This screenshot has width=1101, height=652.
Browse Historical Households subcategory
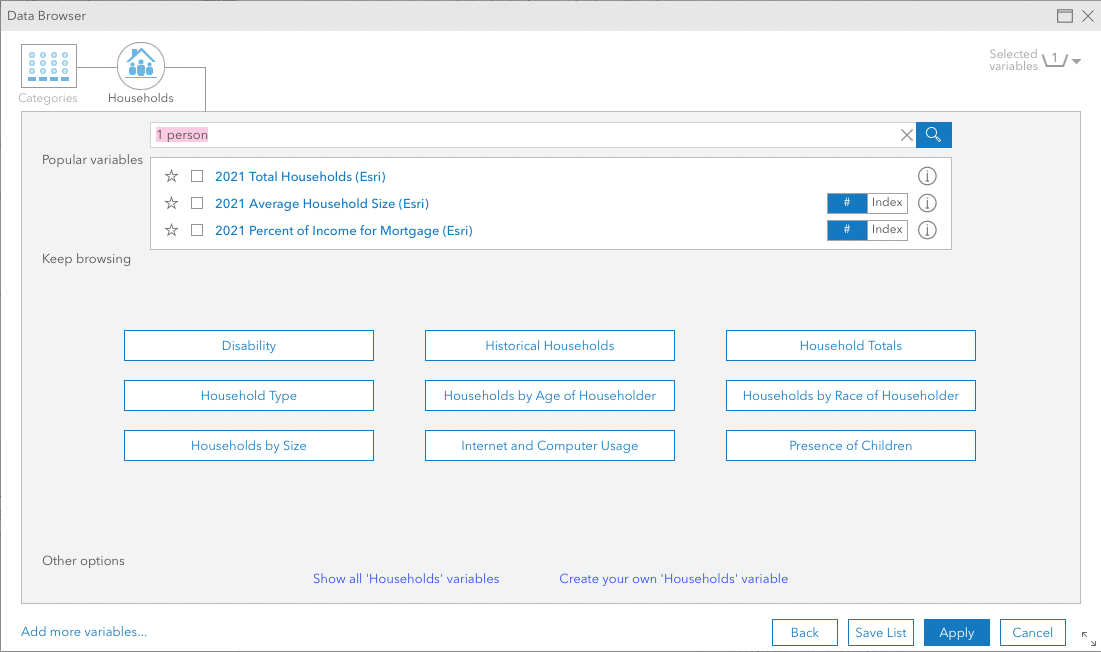(550, 345)
